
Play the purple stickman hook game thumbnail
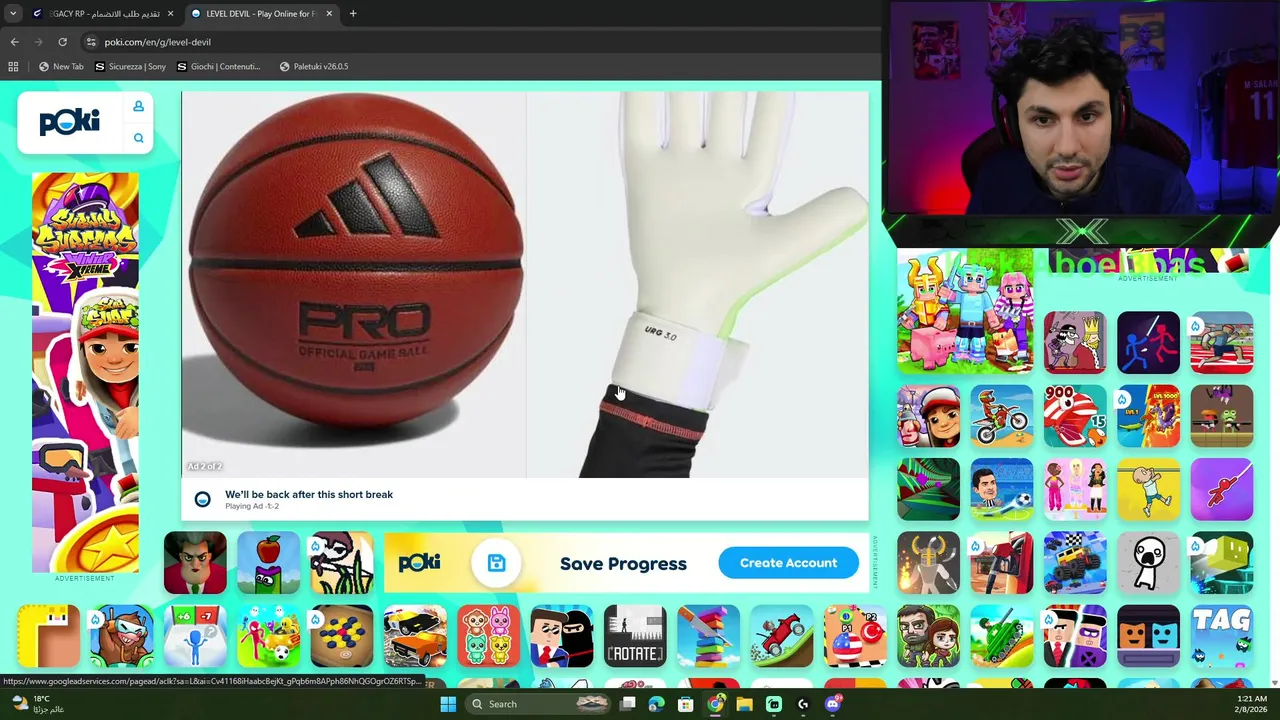[1221, 489]
